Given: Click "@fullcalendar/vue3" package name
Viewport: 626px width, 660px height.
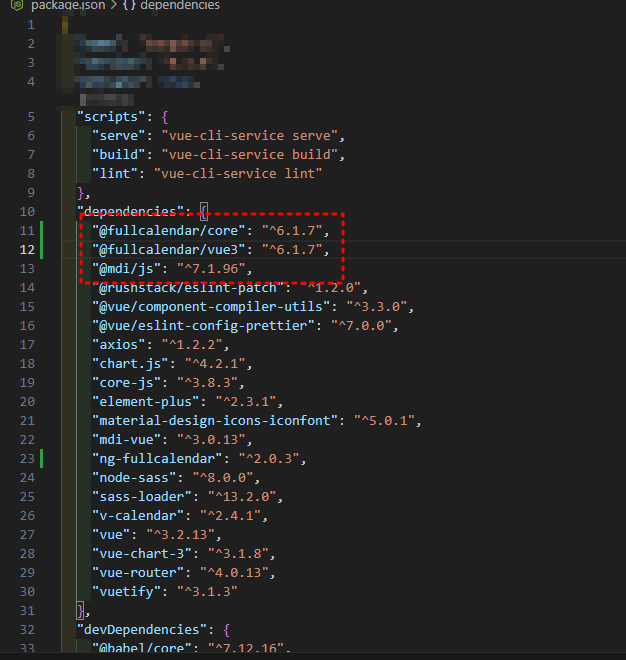Looking at the screenshot, I should coord(169,250).
